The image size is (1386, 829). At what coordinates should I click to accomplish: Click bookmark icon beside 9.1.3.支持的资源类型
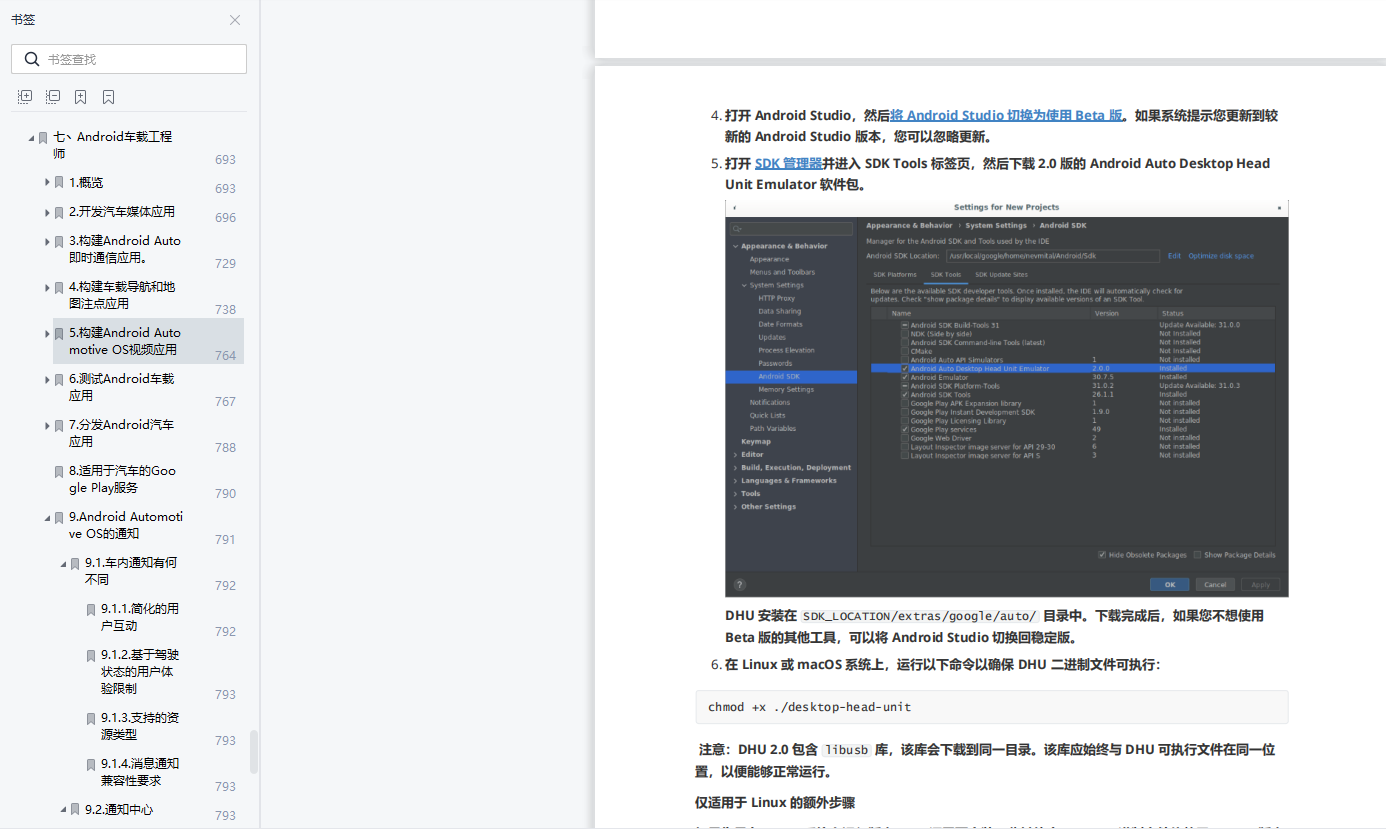point(91,718)
